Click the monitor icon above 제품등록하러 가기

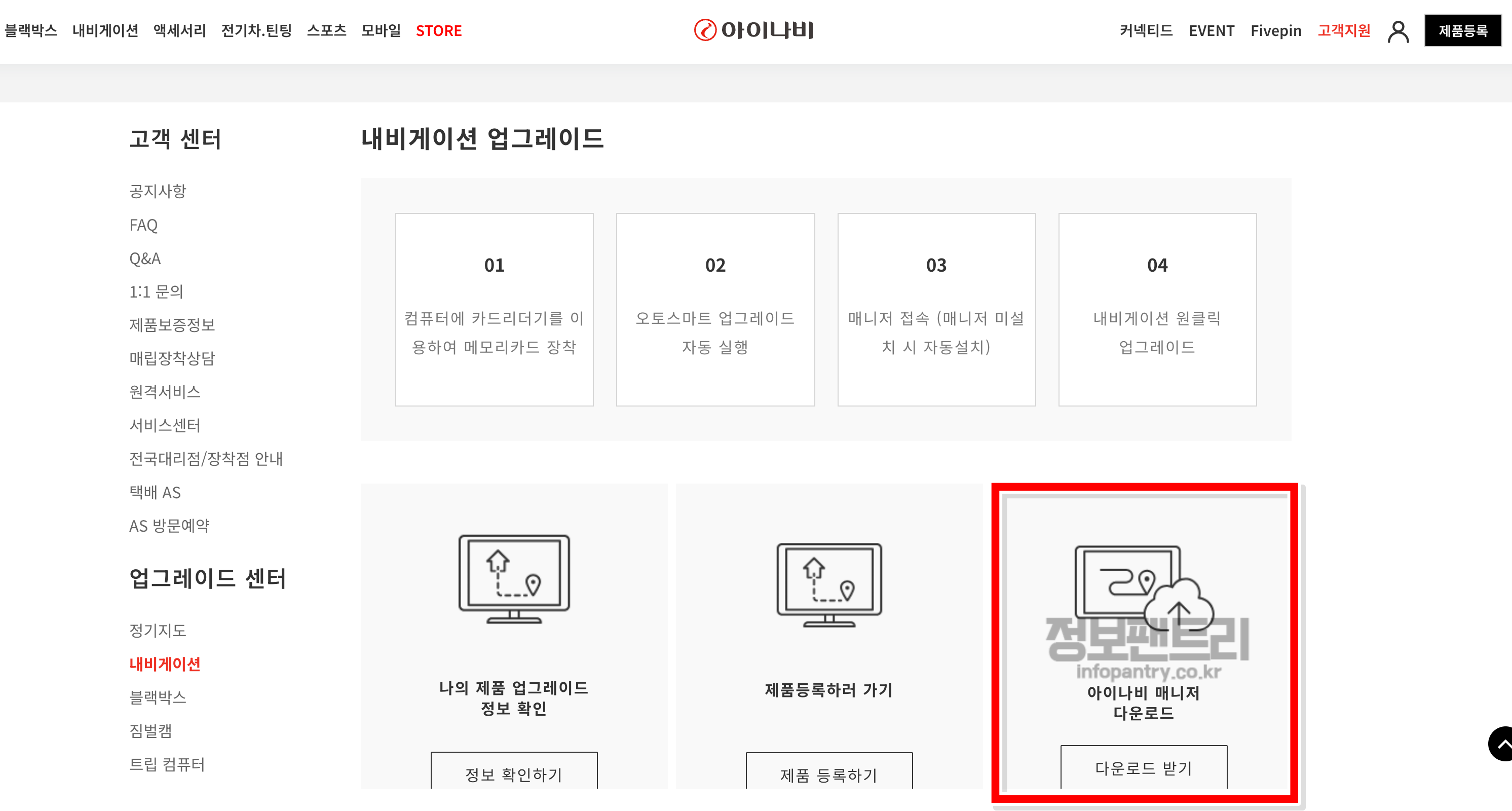click(829, 584)
